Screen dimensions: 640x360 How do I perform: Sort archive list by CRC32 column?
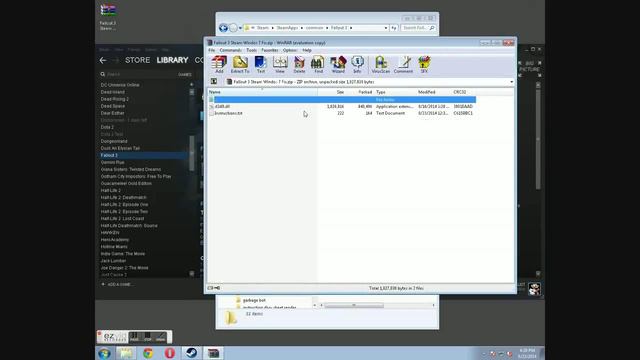point(463,92)
